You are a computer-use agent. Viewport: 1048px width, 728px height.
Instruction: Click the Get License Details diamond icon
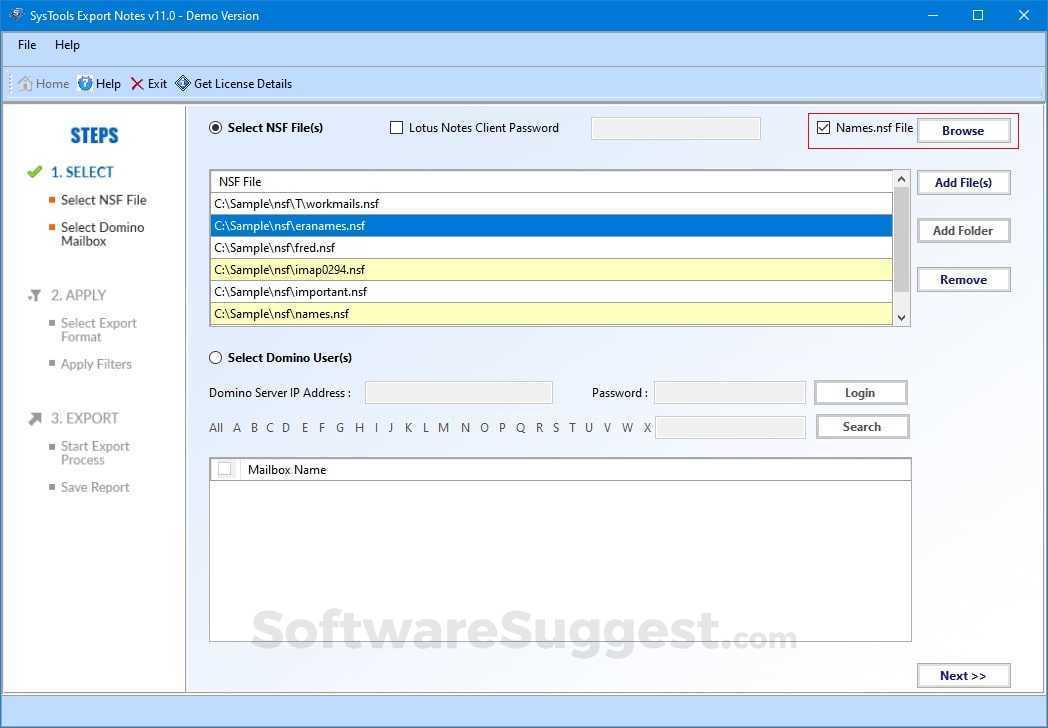click(x=183, y=83)
